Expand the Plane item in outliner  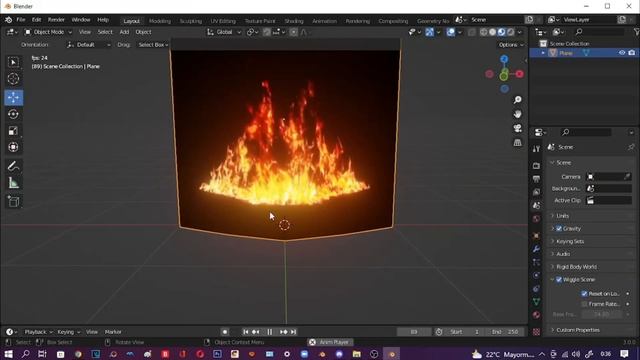[543, 53]
